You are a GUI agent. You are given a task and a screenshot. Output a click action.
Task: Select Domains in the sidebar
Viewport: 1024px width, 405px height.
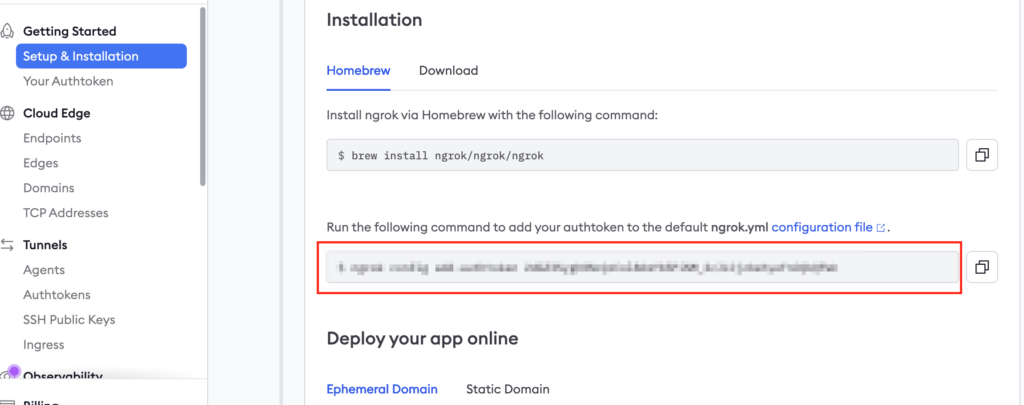click(49, 188)
